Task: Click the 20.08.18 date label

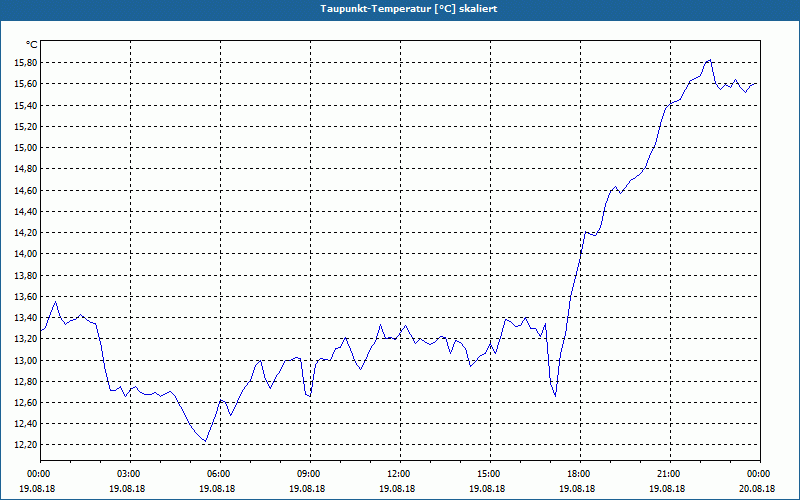Action: (x=757, y=488)
